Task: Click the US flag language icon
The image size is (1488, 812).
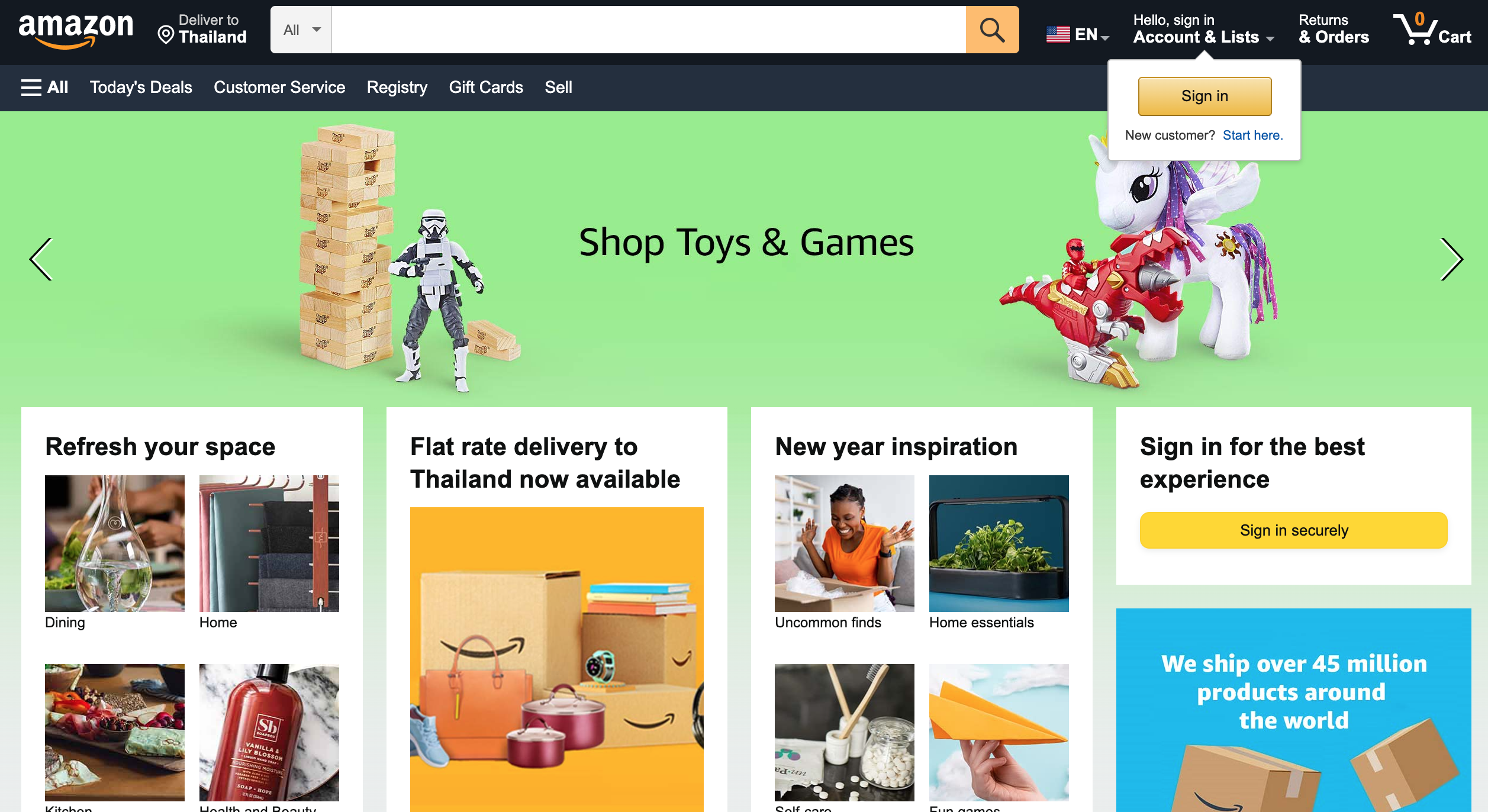Action: point(1058,34)
